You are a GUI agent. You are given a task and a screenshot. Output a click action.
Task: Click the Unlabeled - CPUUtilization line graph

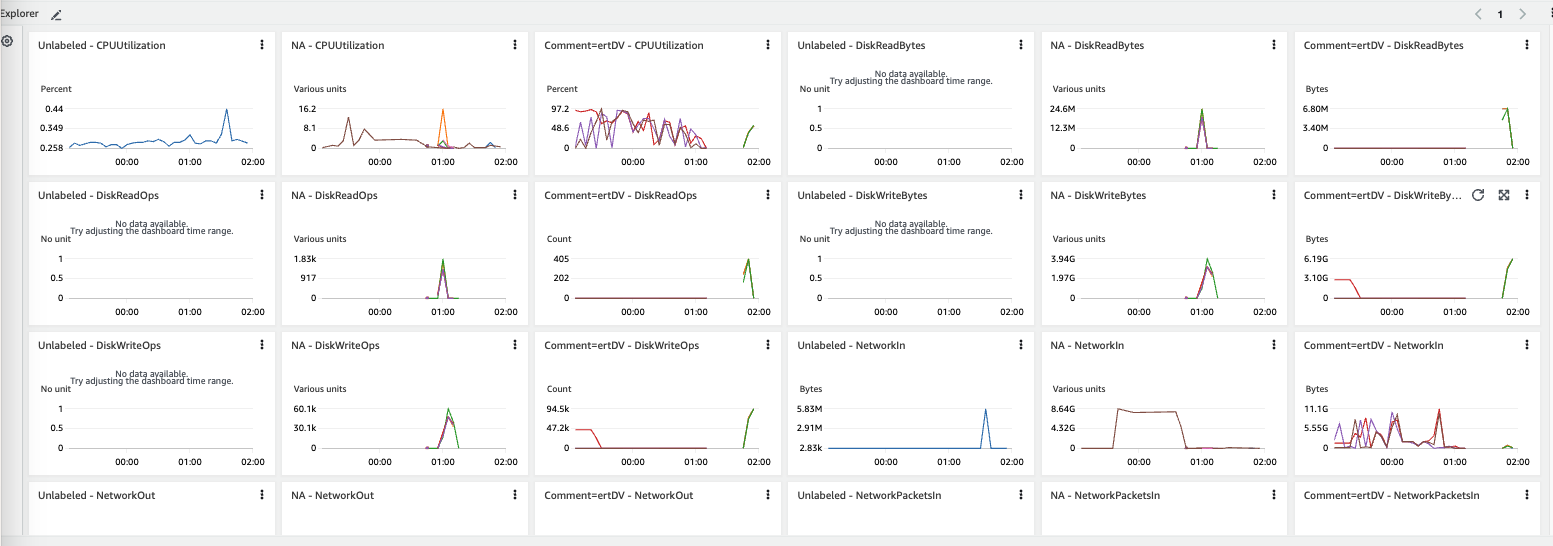pos(158,128)
